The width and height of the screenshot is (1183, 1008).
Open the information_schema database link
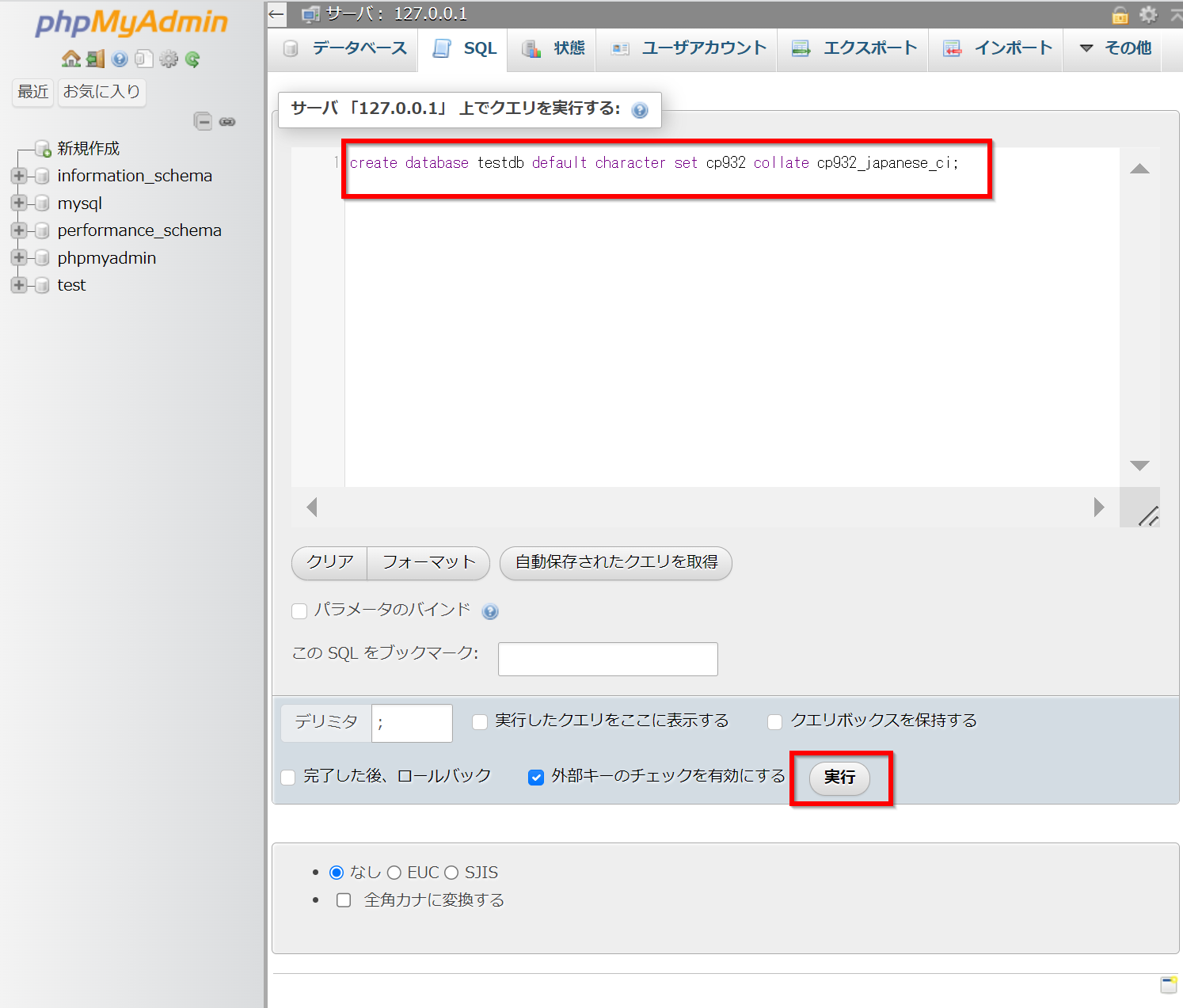(135, 176)
